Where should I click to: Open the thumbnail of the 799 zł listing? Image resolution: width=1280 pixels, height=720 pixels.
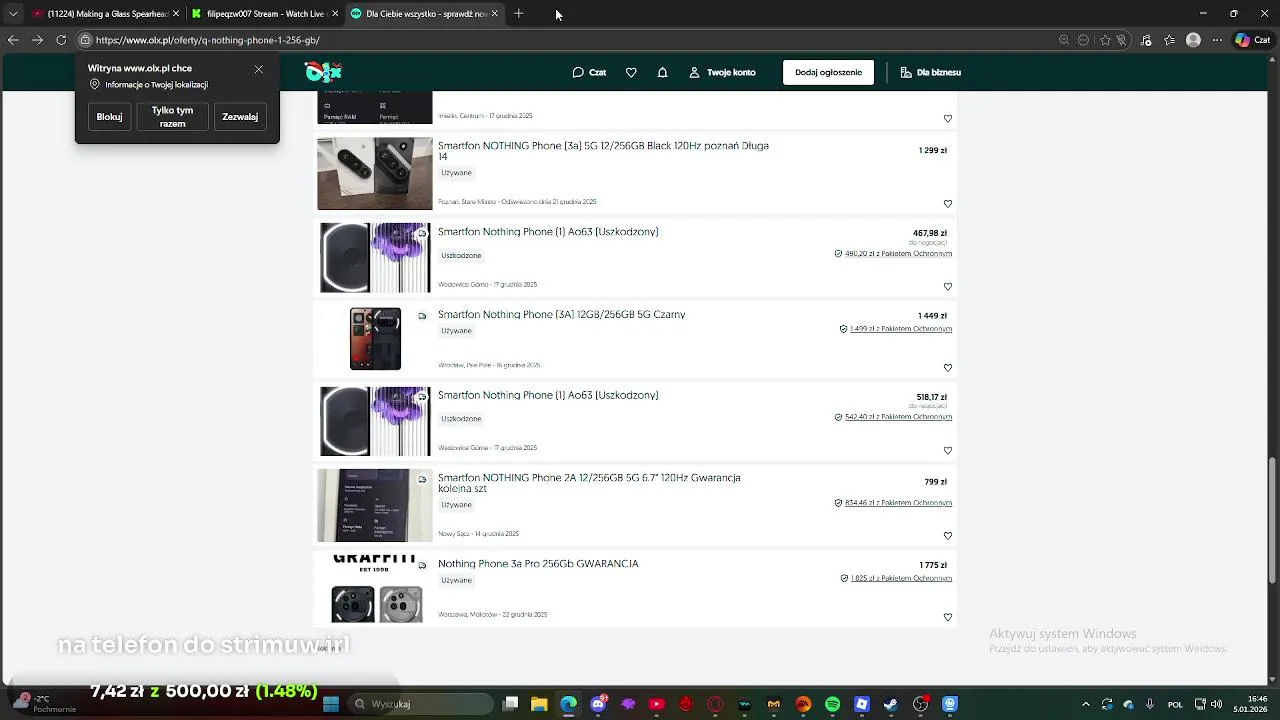point(375,505)
